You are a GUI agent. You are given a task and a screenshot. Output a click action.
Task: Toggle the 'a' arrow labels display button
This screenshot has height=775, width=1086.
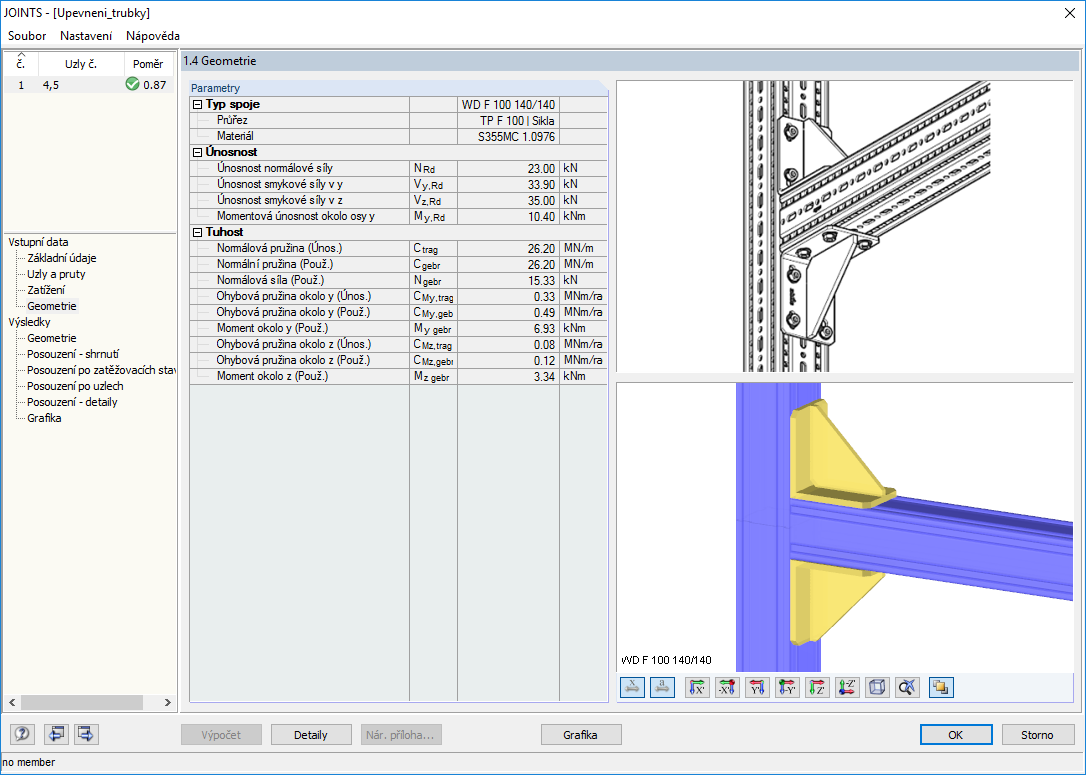pyautogui.click(x=662, y=687)
